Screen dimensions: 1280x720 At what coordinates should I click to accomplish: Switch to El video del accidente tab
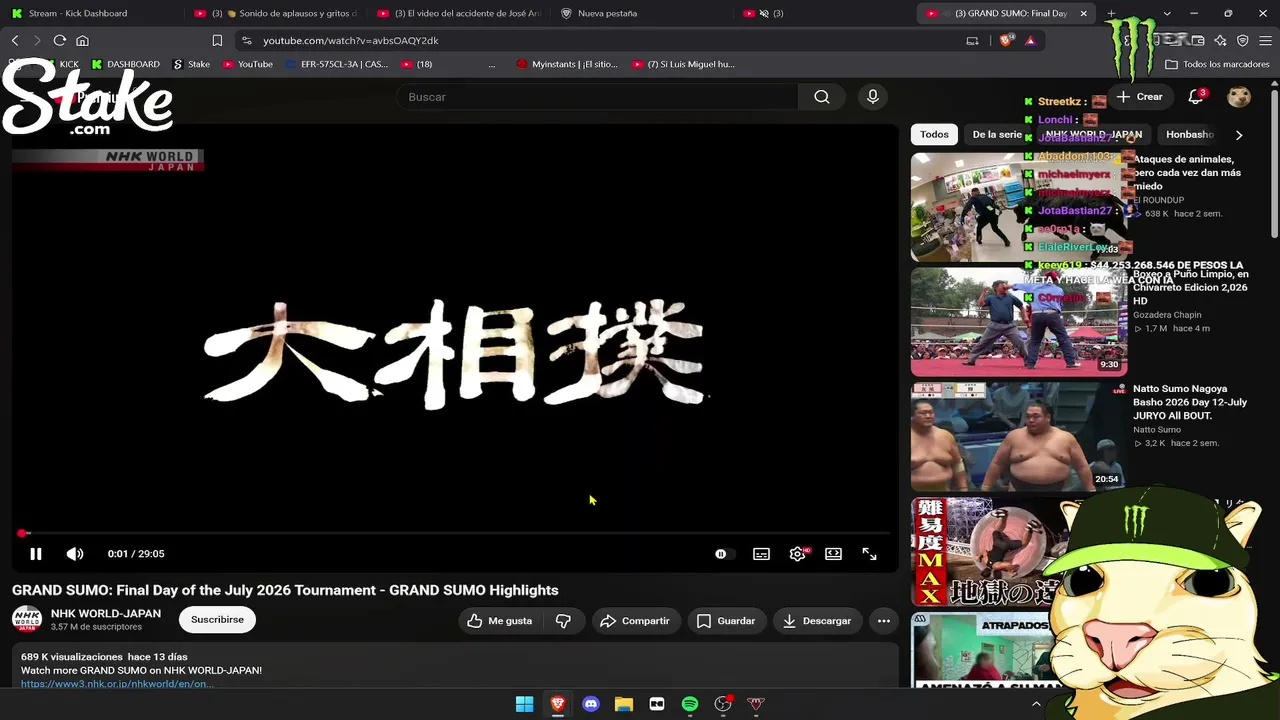pyautogui.click(x=458, y=13)
